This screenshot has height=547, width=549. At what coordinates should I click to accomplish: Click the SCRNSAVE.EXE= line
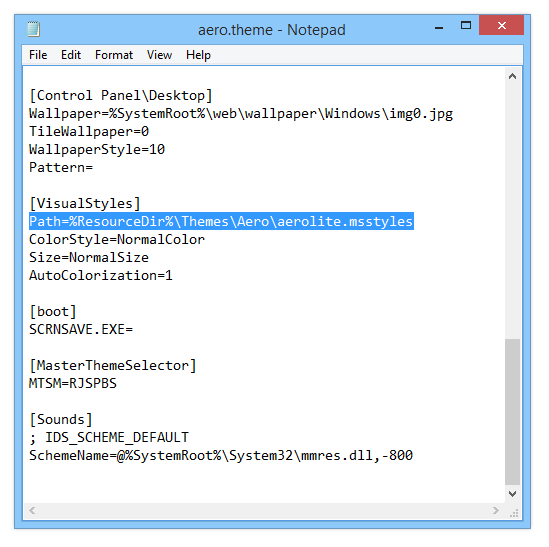click(x=81, y=330)
